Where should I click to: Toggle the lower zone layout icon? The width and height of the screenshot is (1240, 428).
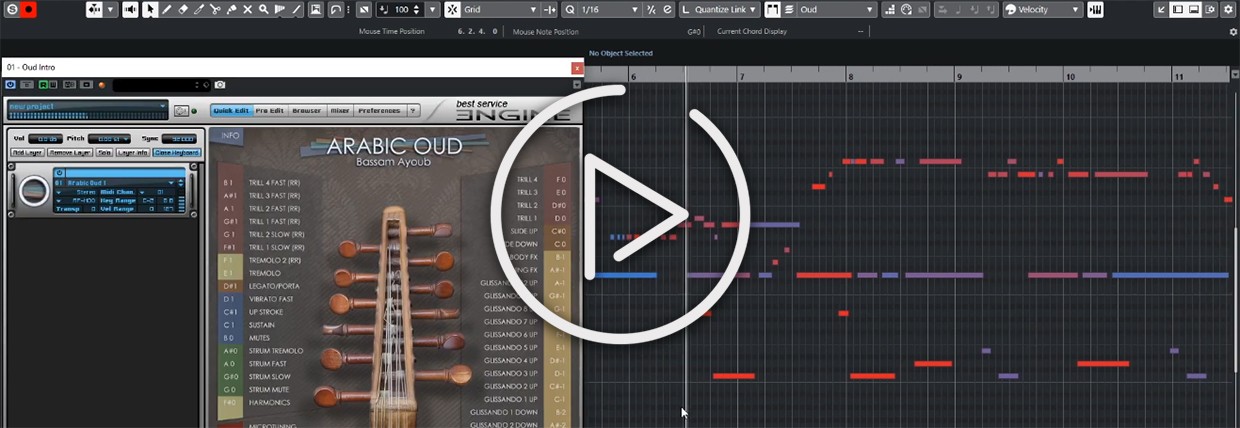pos(1194,9)
